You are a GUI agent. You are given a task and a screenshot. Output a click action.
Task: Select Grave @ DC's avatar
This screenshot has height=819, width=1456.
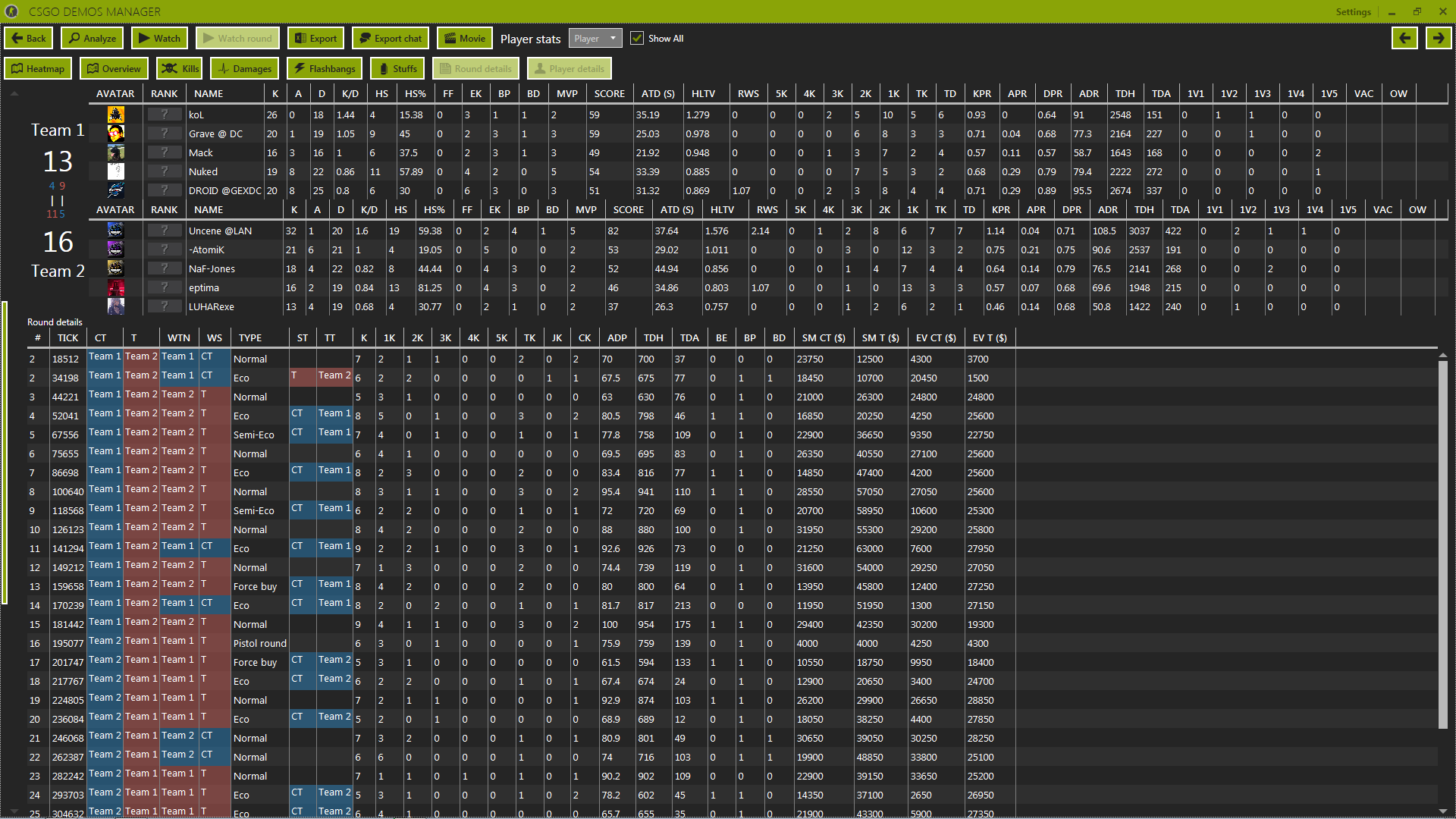[115, 133]
